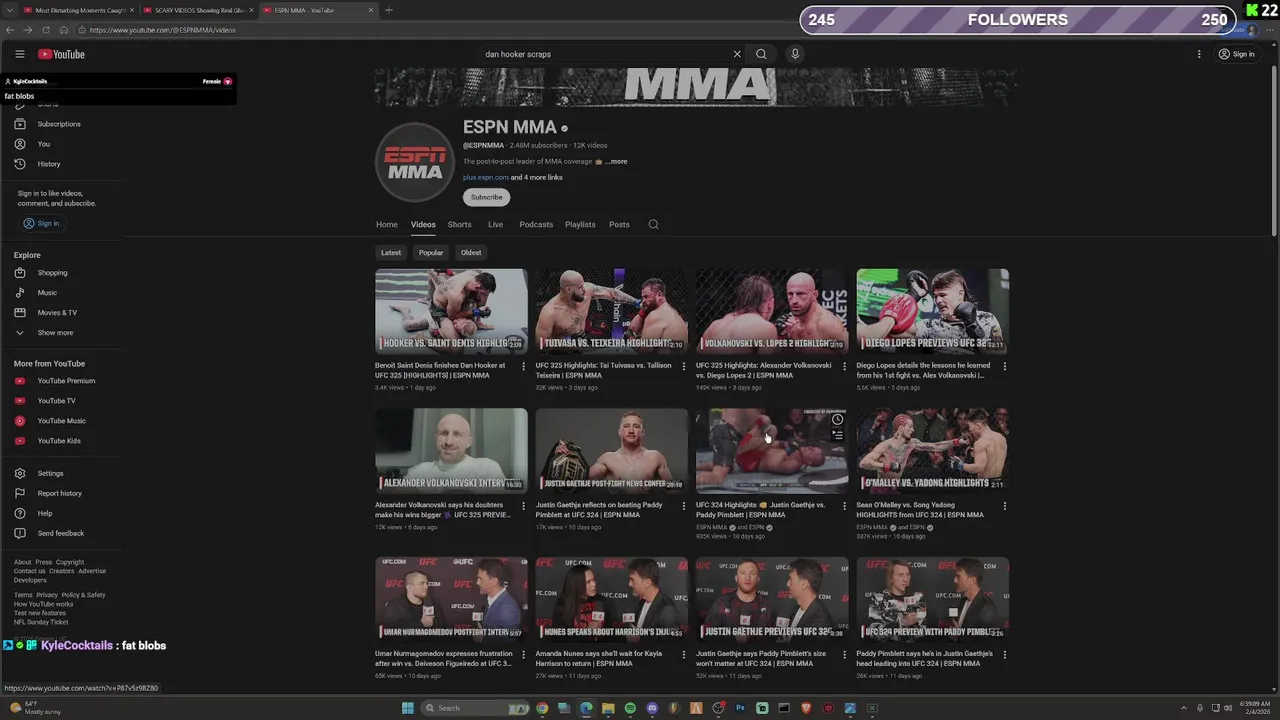Switch to the Podcasts channel tab
The height and width of the screenshot is (720, 1280).
[536, 224]
